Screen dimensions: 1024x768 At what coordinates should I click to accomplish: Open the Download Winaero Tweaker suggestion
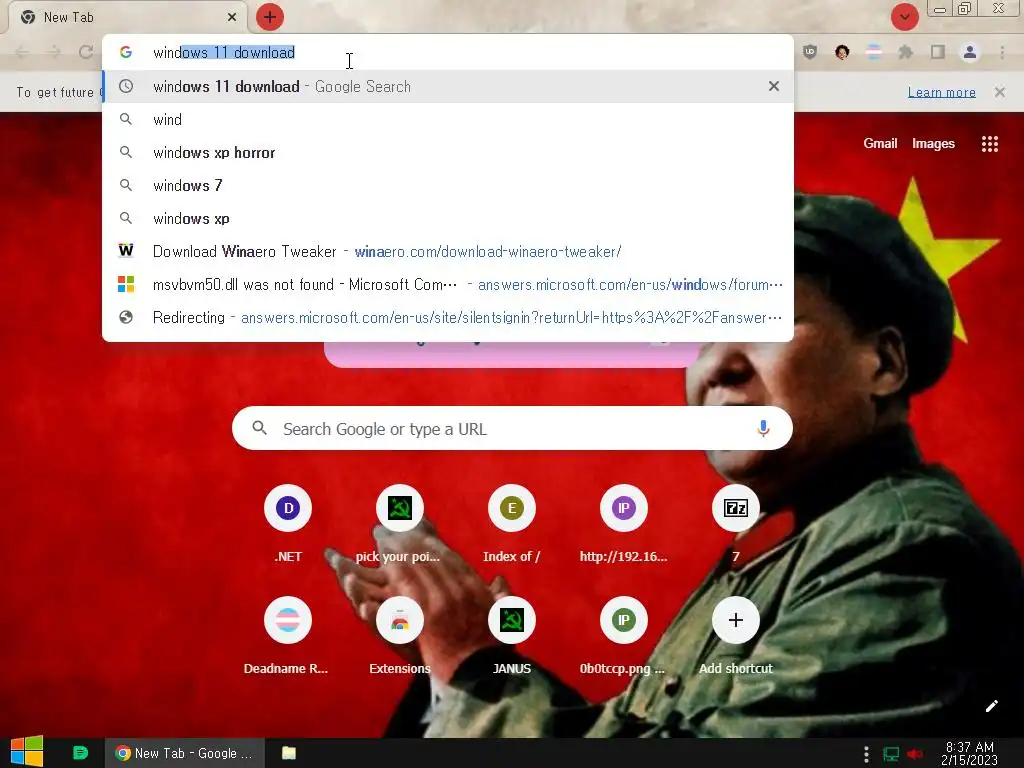(x=448, y=251)
